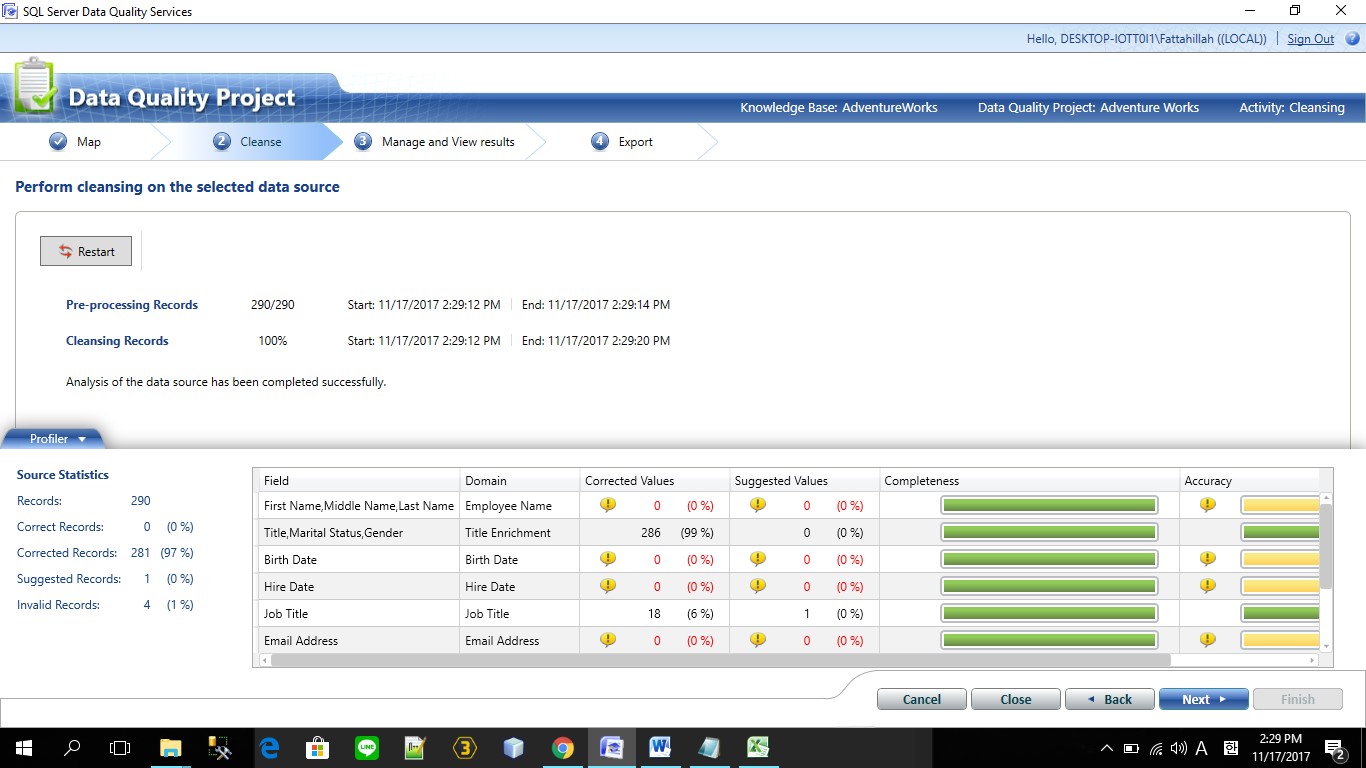The image size is (1366, 768).
Task: Click the Suggested Values warning icon for Employee Name
Action: [x=758, y=505]
